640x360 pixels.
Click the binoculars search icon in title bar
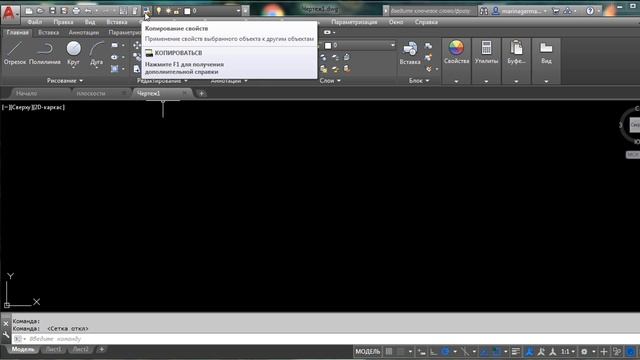[x=484, y=11]
